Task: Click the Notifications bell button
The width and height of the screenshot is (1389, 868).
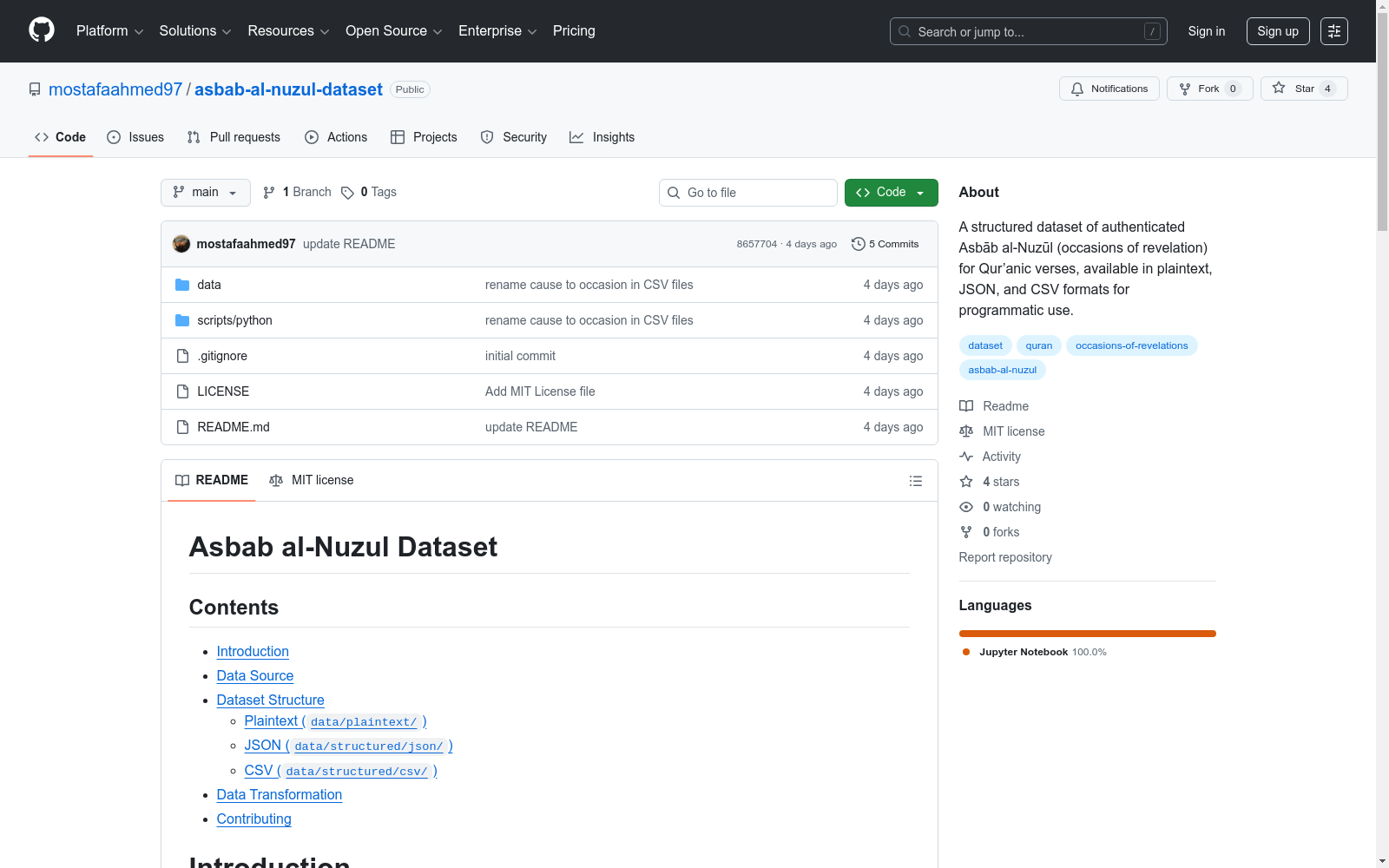Action: [1109, 89]
